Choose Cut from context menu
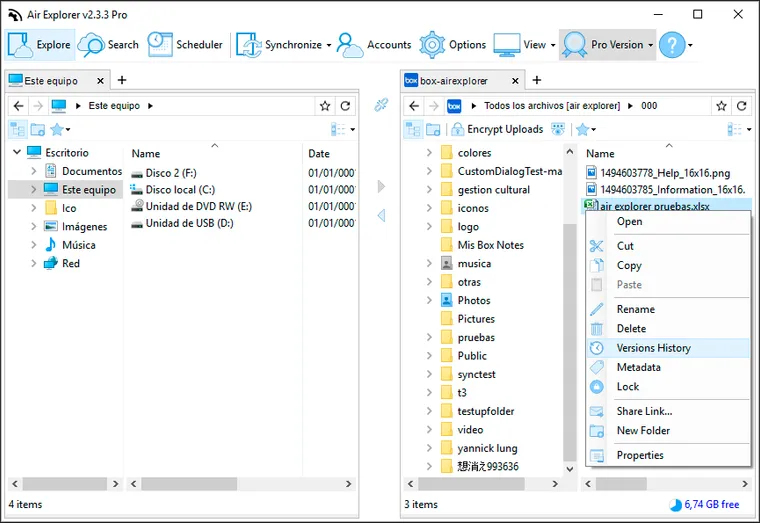760x523 pixels. [668, 246]
